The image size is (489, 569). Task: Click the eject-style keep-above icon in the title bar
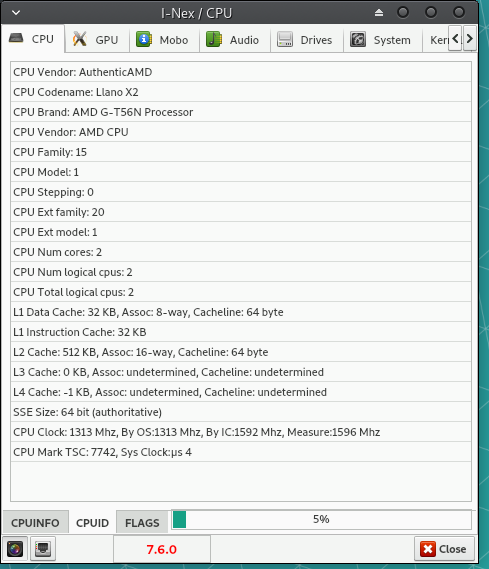379,13
